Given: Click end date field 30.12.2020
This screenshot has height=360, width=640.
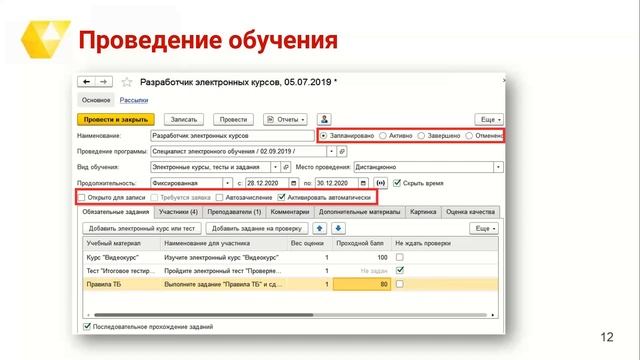Looking at the screenshot, I should (336, 183).
